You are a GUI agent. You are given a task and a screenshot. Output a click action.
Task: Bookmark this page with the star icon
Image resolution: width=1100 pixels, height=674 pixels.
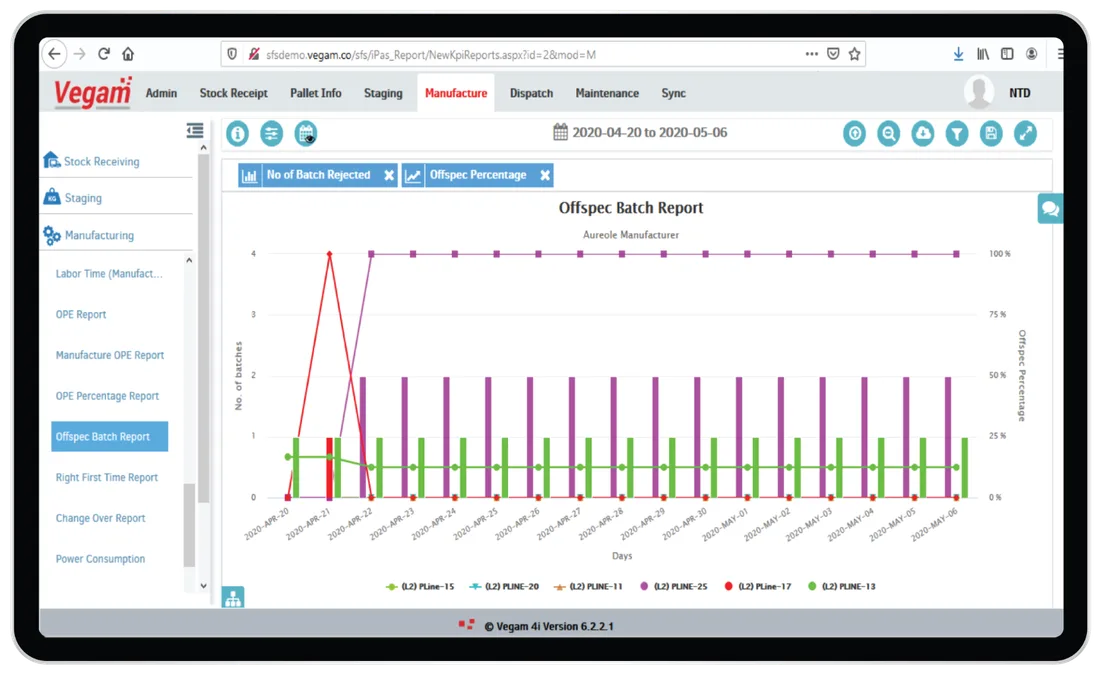tap(854, 54)
